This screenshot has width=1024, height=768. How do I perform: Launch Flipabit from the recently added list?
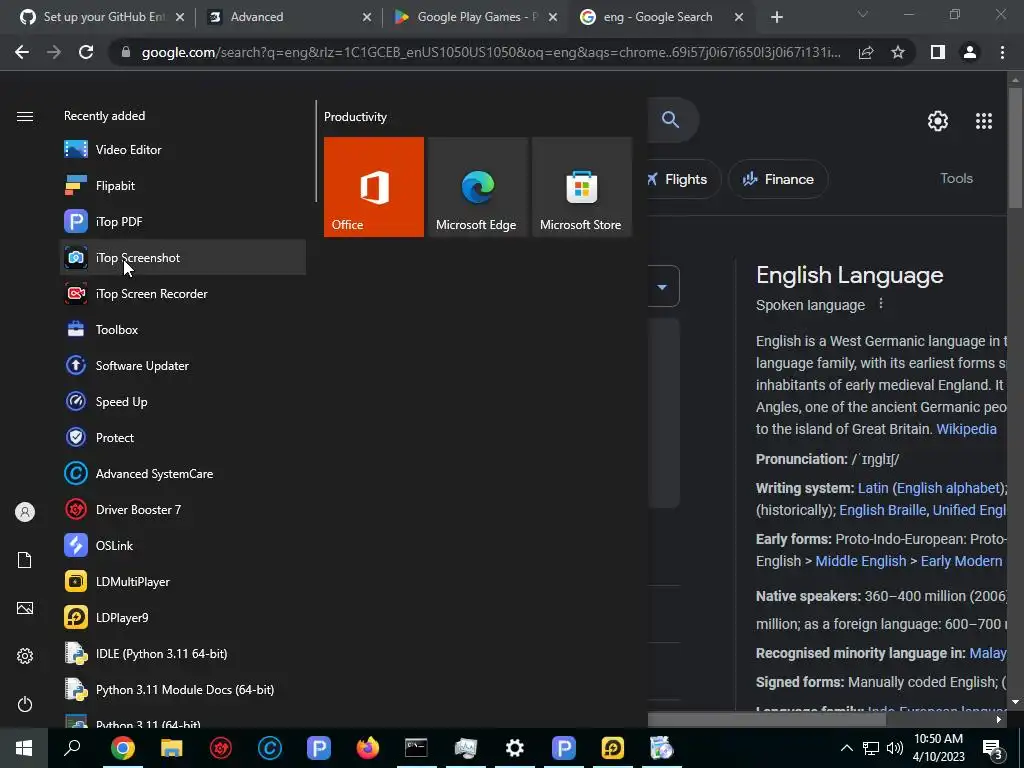183,185
